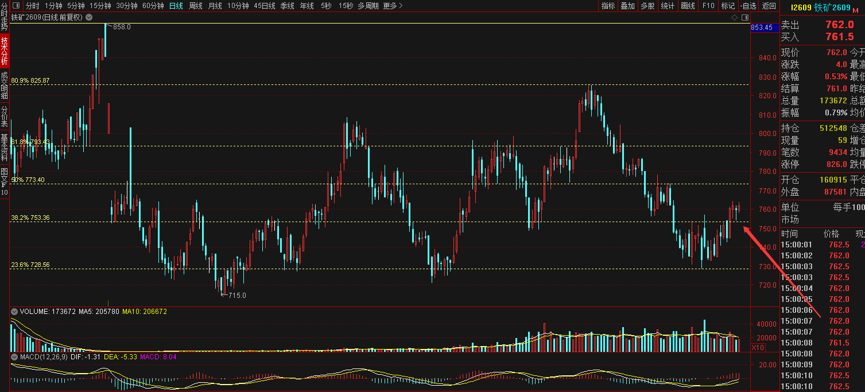
Task: Select the 5秒 period
Action: 325,6
